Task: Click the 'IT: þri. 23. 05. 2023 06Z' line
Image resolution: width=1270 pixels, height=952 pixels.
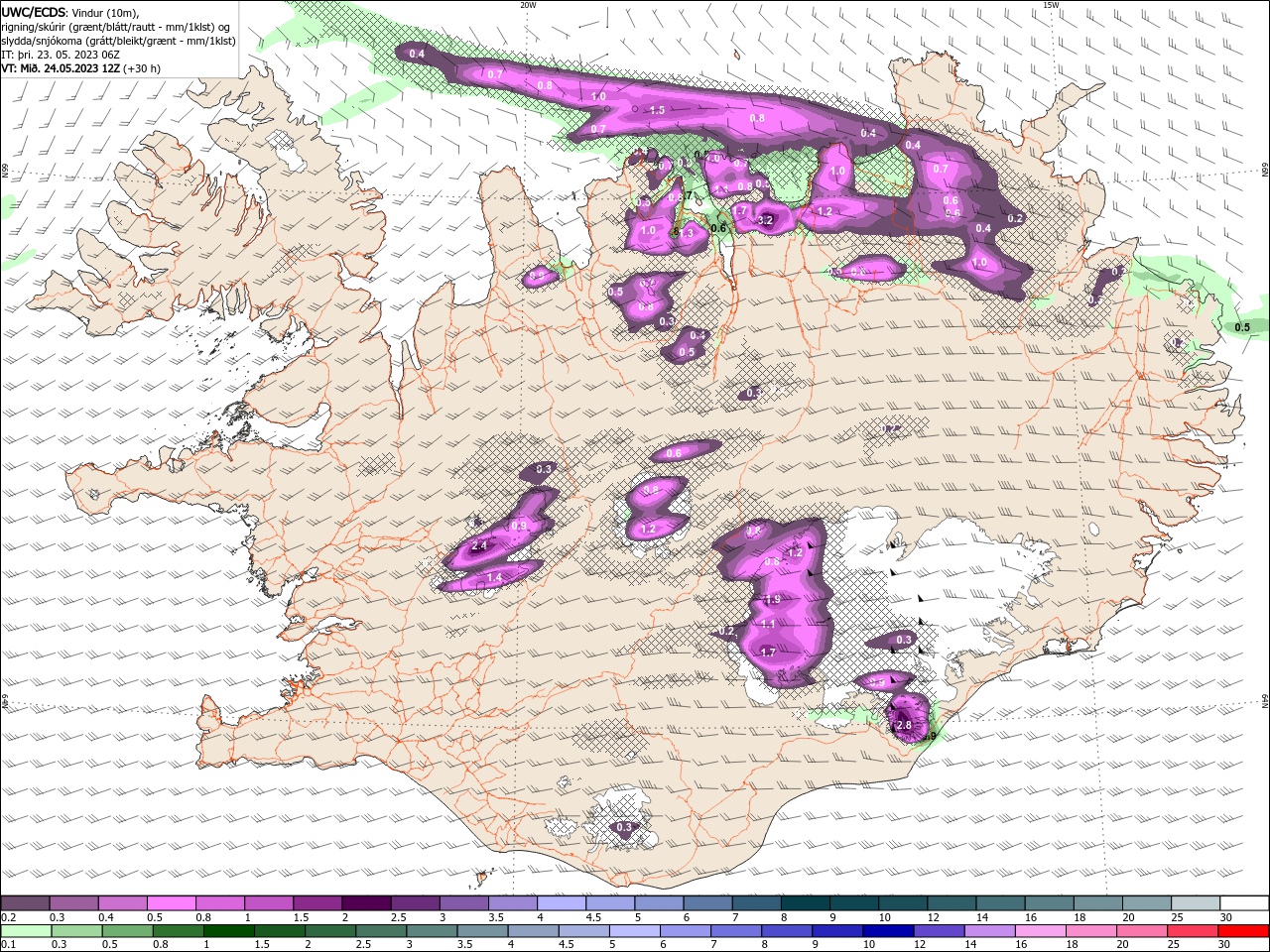Action: point(62,55)
